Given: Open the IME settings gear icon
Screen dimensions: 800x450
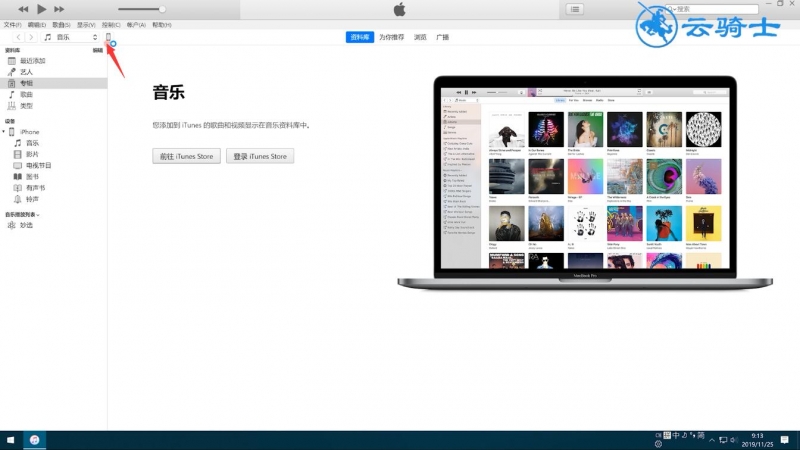Looking at the screenshot, I should click(x=658, y=444).
